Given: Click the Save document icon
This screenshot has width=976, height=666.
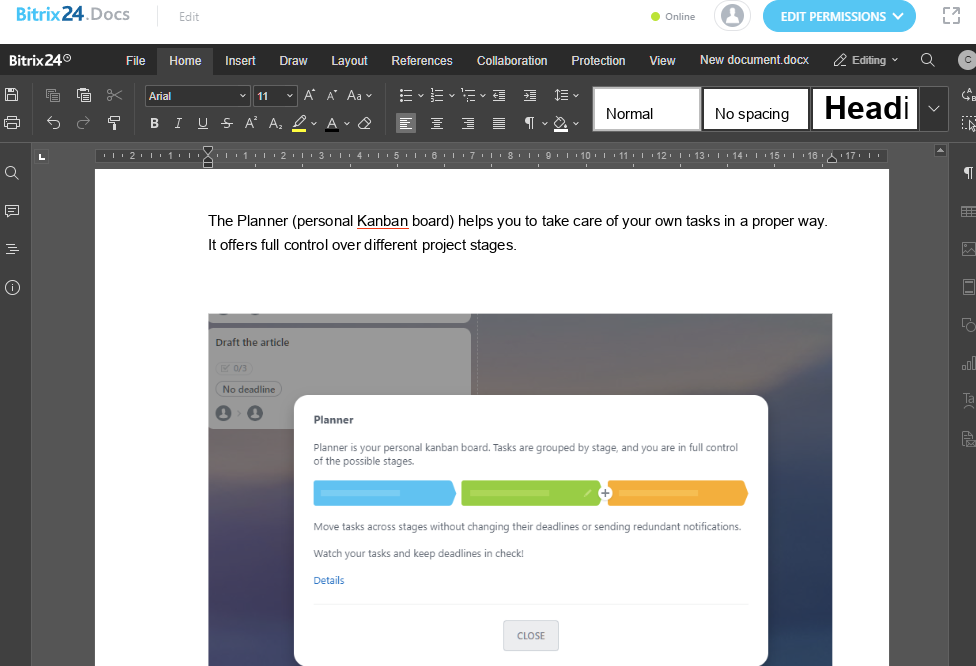Looking at the screenshot, I should click(x=12, y=95).
